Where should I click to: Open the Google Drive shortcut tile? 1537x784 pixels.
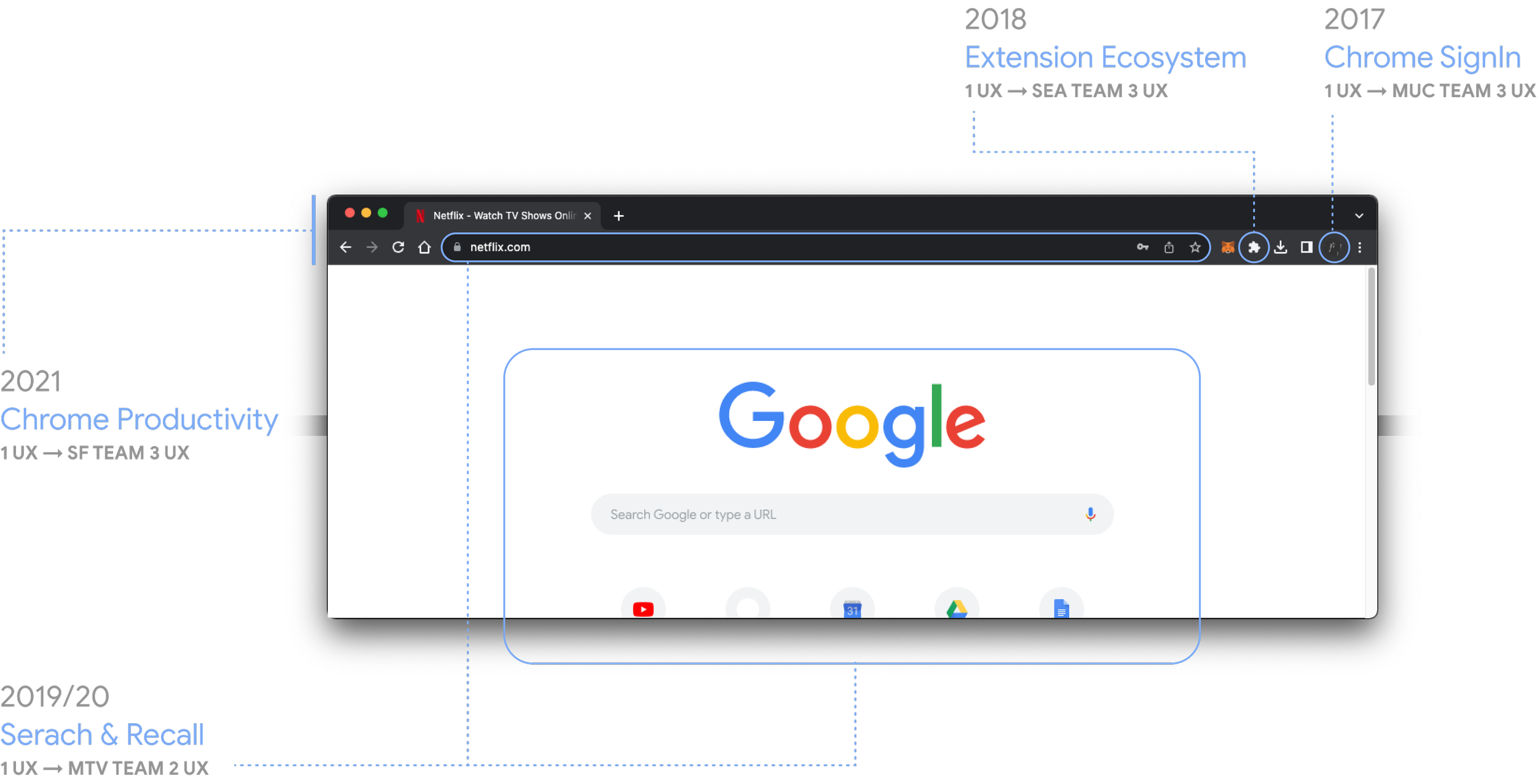click(x=957, y=608)
